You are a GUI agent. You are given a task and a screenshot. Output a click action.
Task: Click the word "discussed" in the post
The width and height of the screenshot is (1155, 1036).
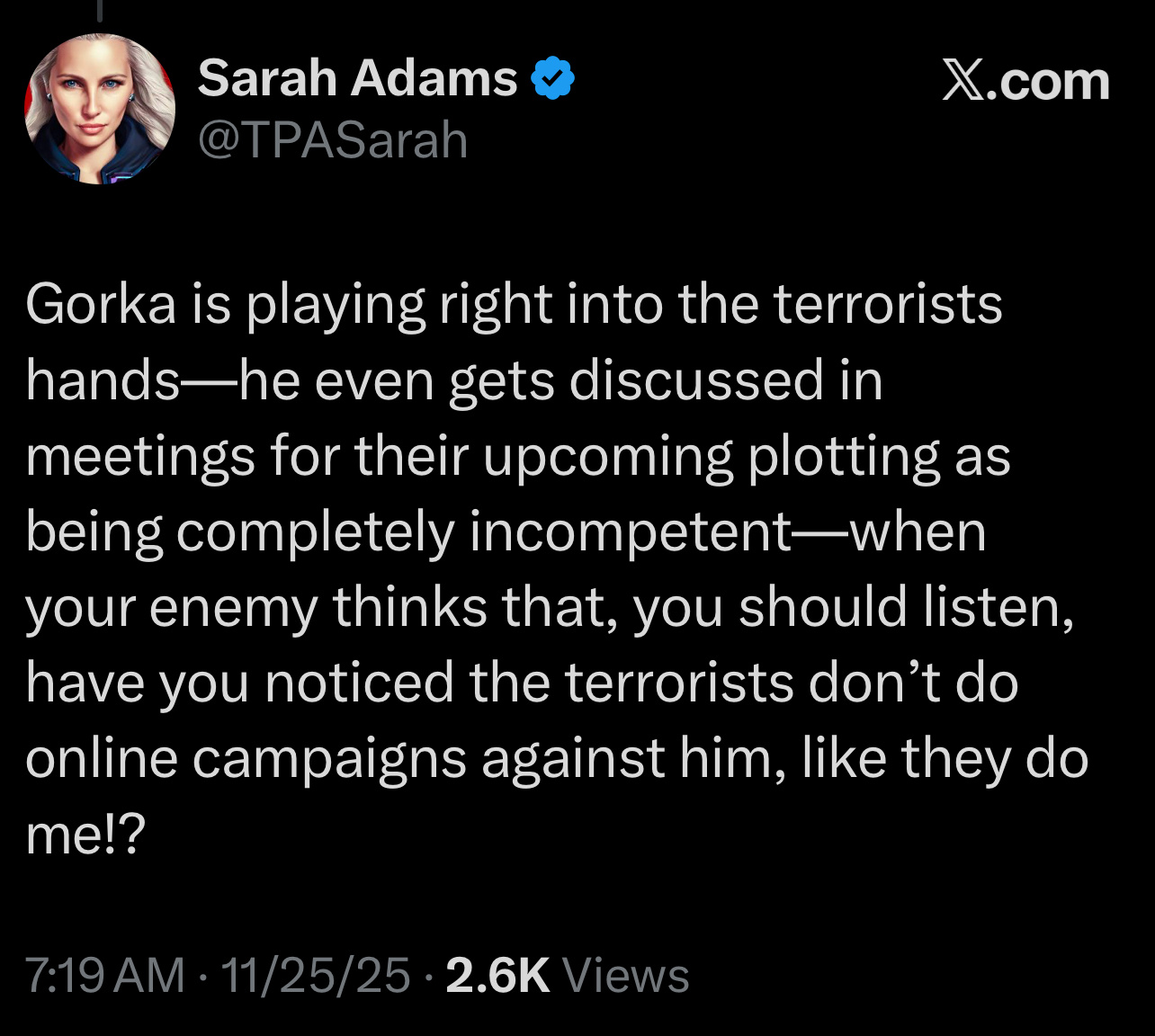click(x=695, y=380)
